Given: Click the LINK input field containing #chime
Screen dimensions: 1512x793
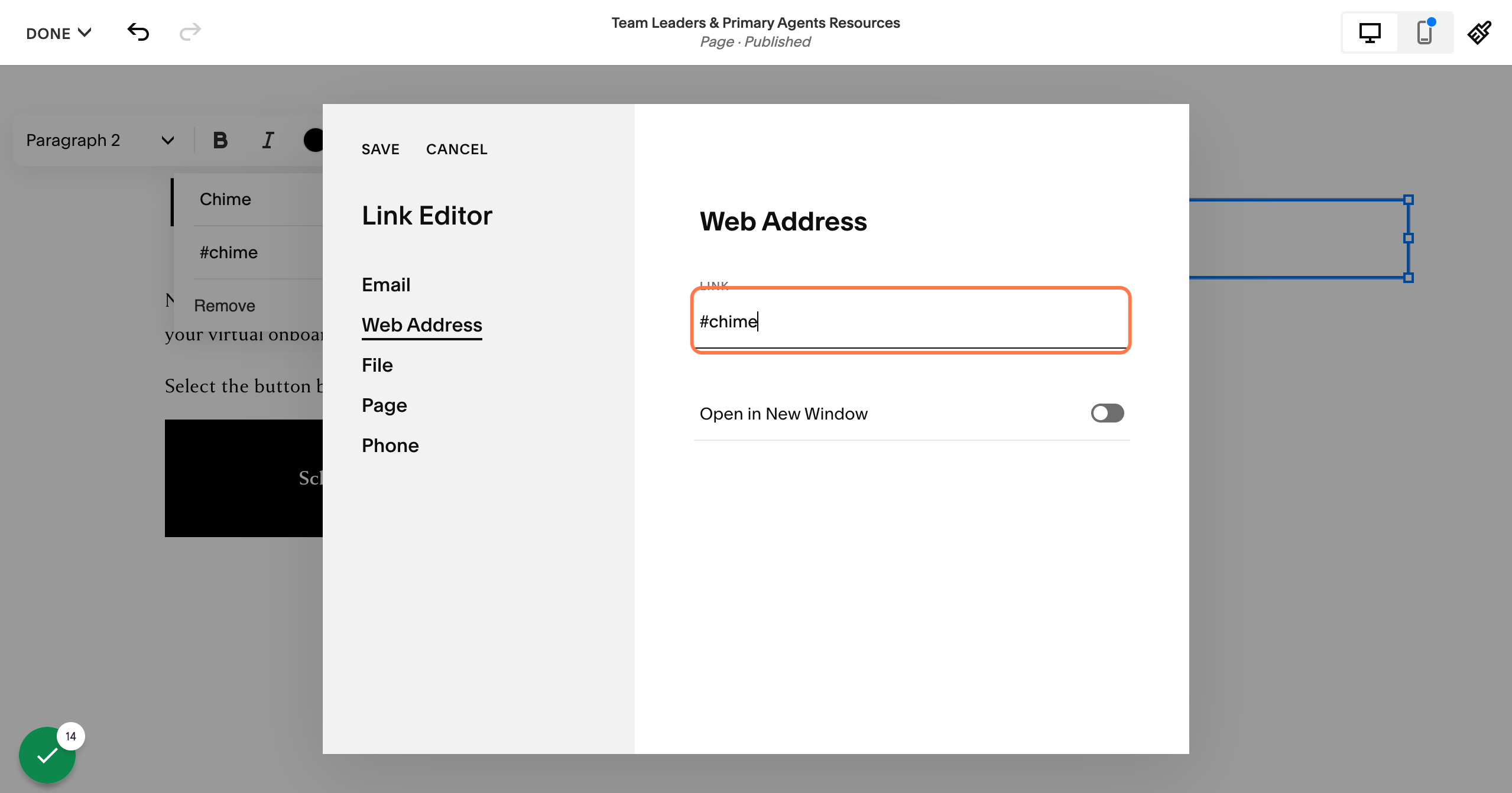Looking at the screenshot, I should click(x=911, y=321).
